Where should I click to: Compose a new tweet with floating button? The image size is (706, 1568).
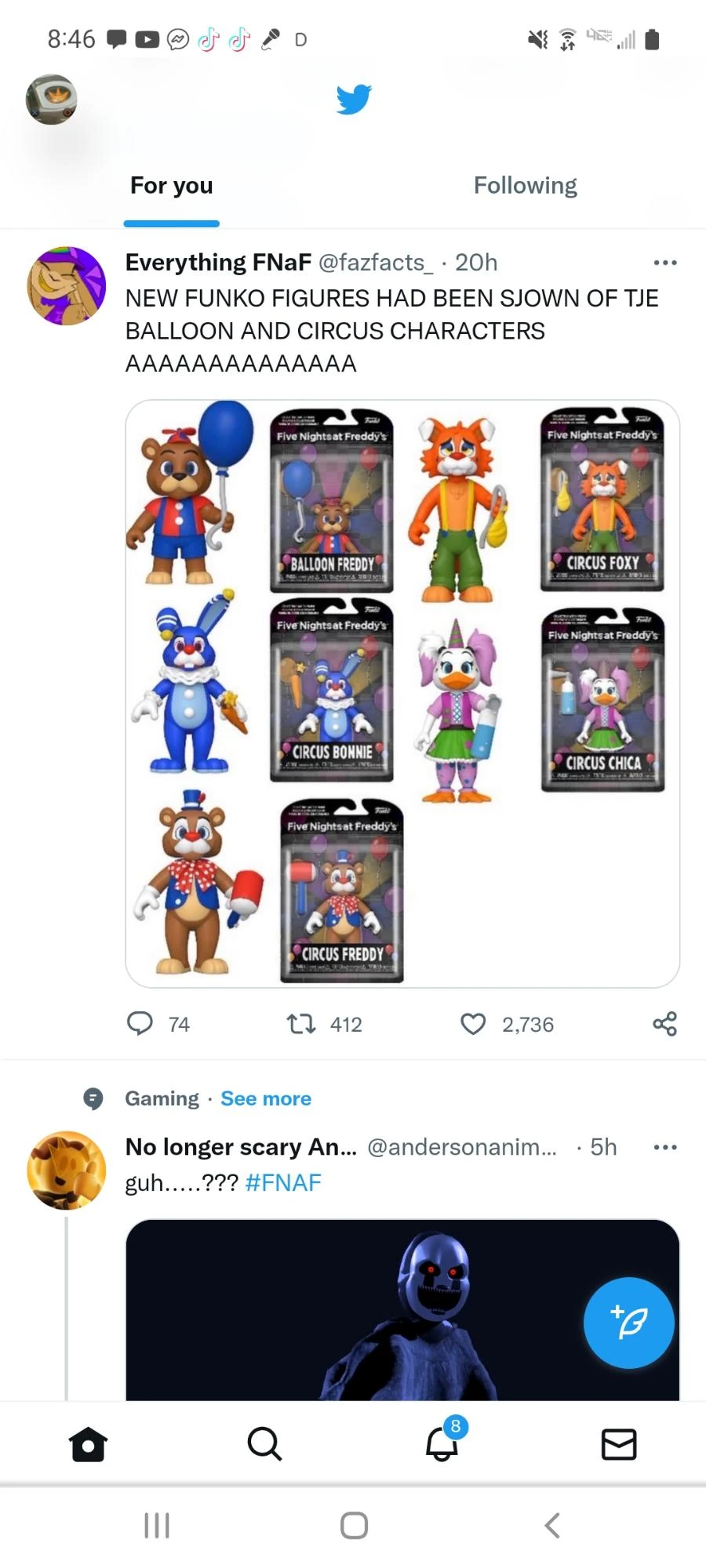tap(628, 1323)
